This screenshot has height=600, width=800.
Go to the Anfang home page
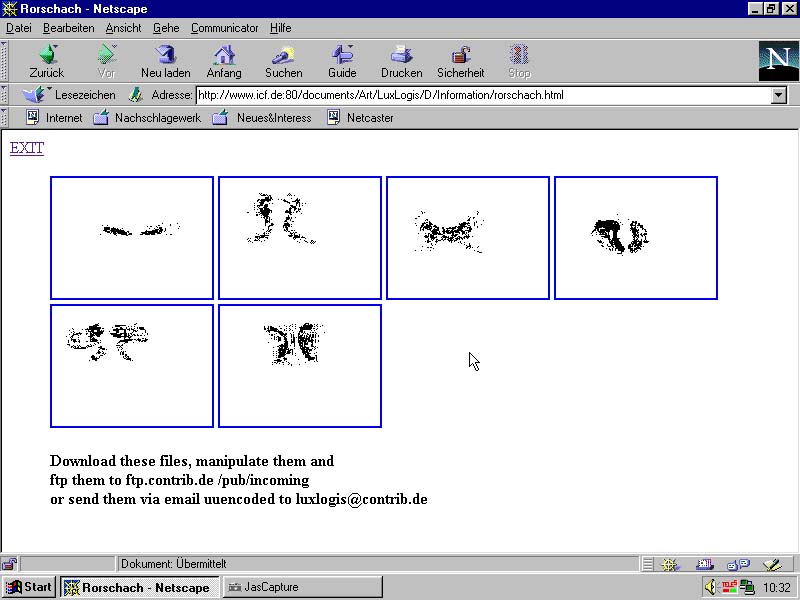224,61
